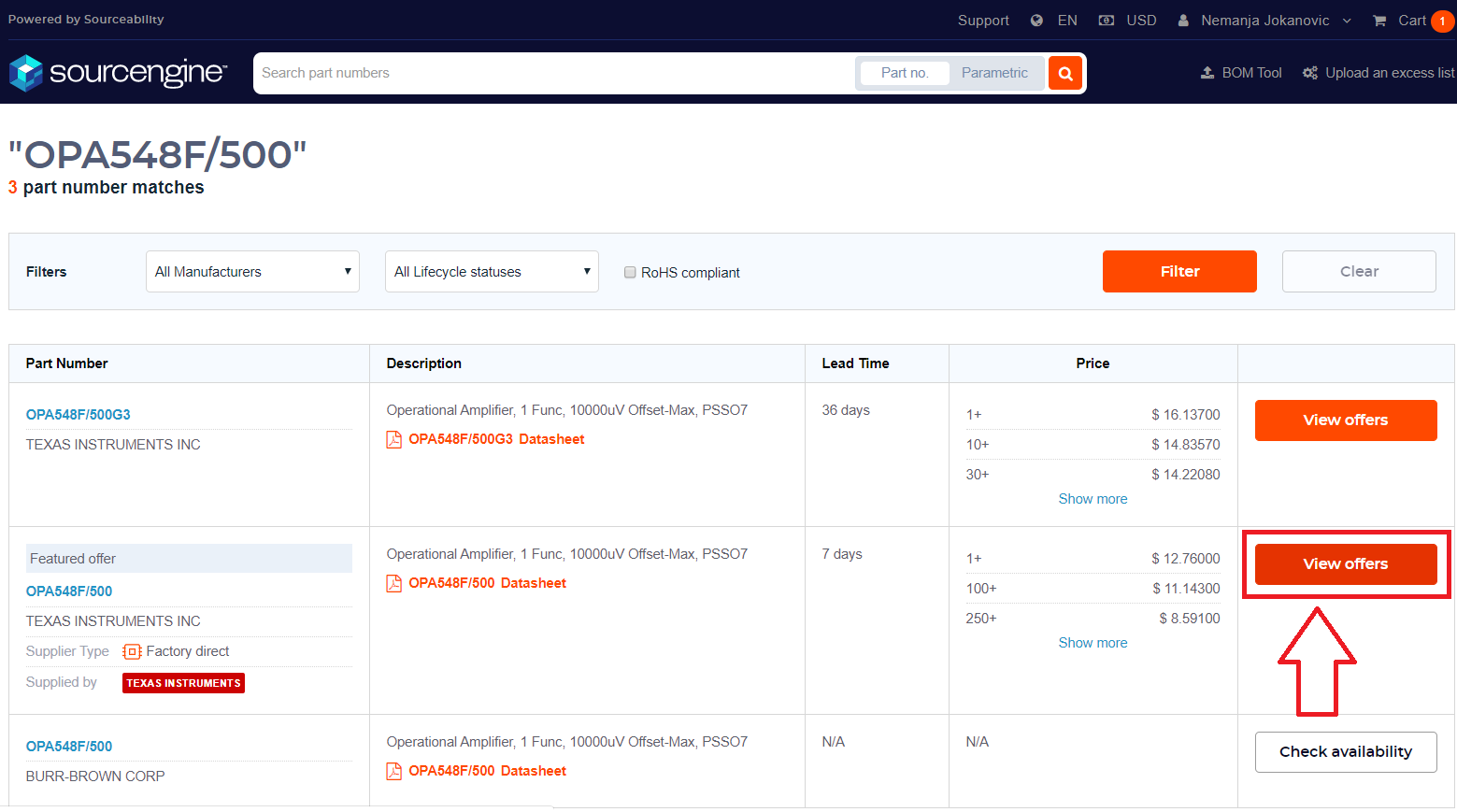
Task: Click the BOM Tool upload icon
Action: point(1207,73)
